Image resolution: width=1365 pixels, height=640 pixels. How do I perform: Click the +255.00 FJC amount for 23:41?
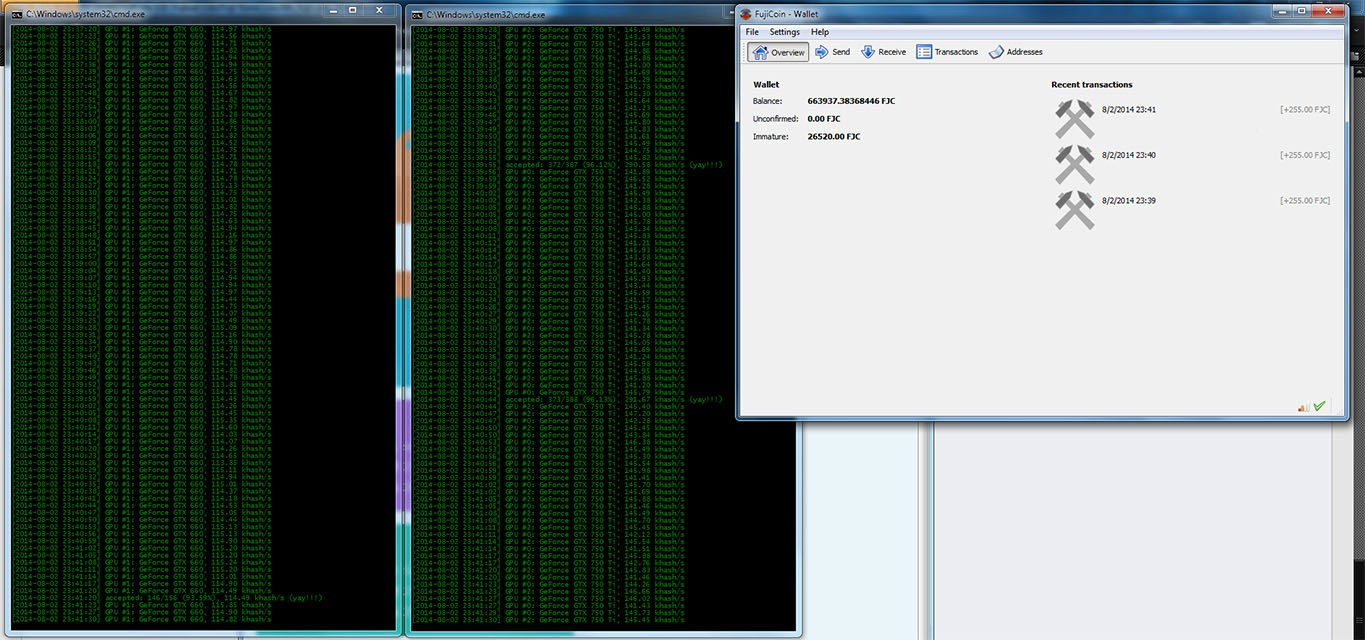click(1305, 109)
